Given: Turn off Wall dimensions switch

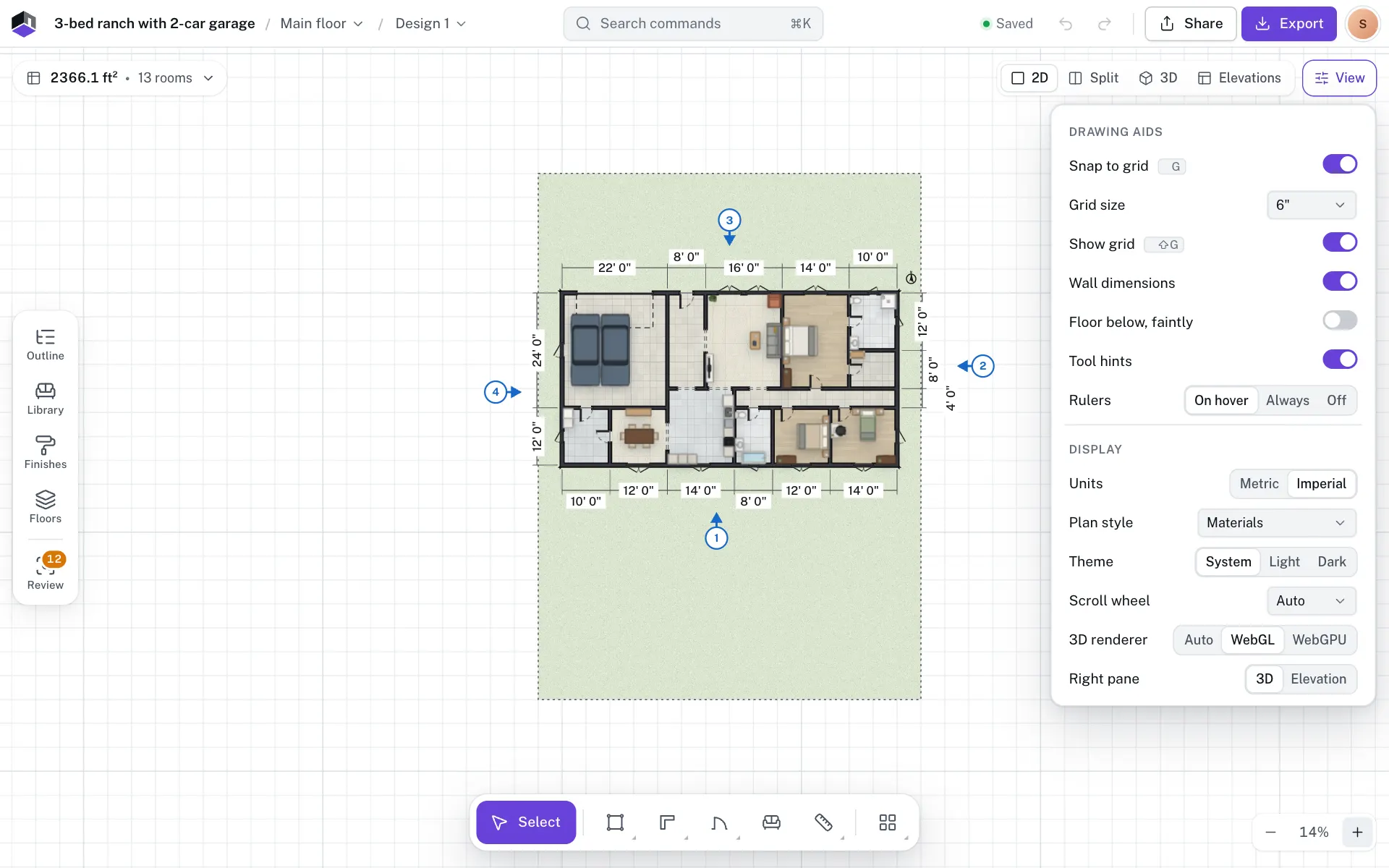Looking at the screenshot, I should click(1340, 281).
